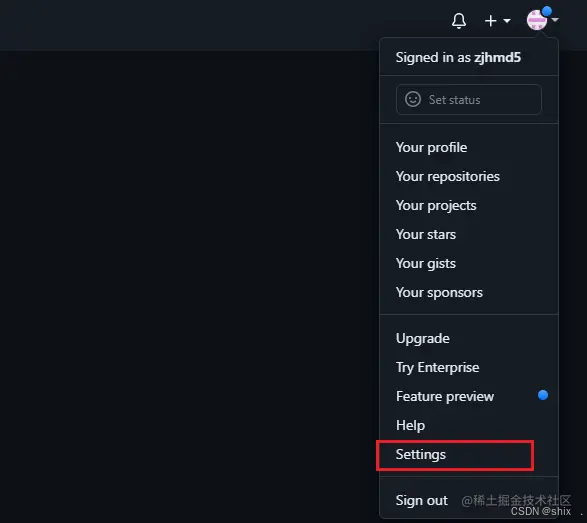Choose Upgrade from the menu
This screenshot has height=523, width=587.
(423, 338)
